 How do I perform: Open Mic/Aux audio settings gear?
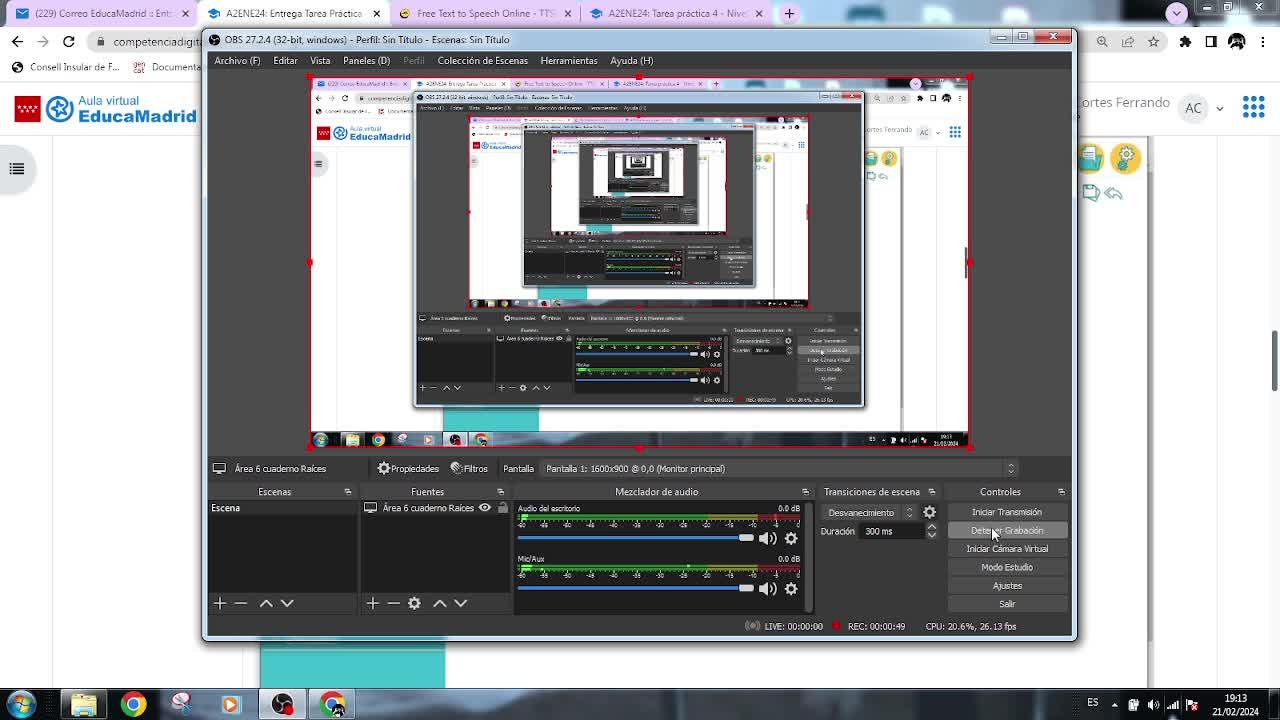[791, 588]
